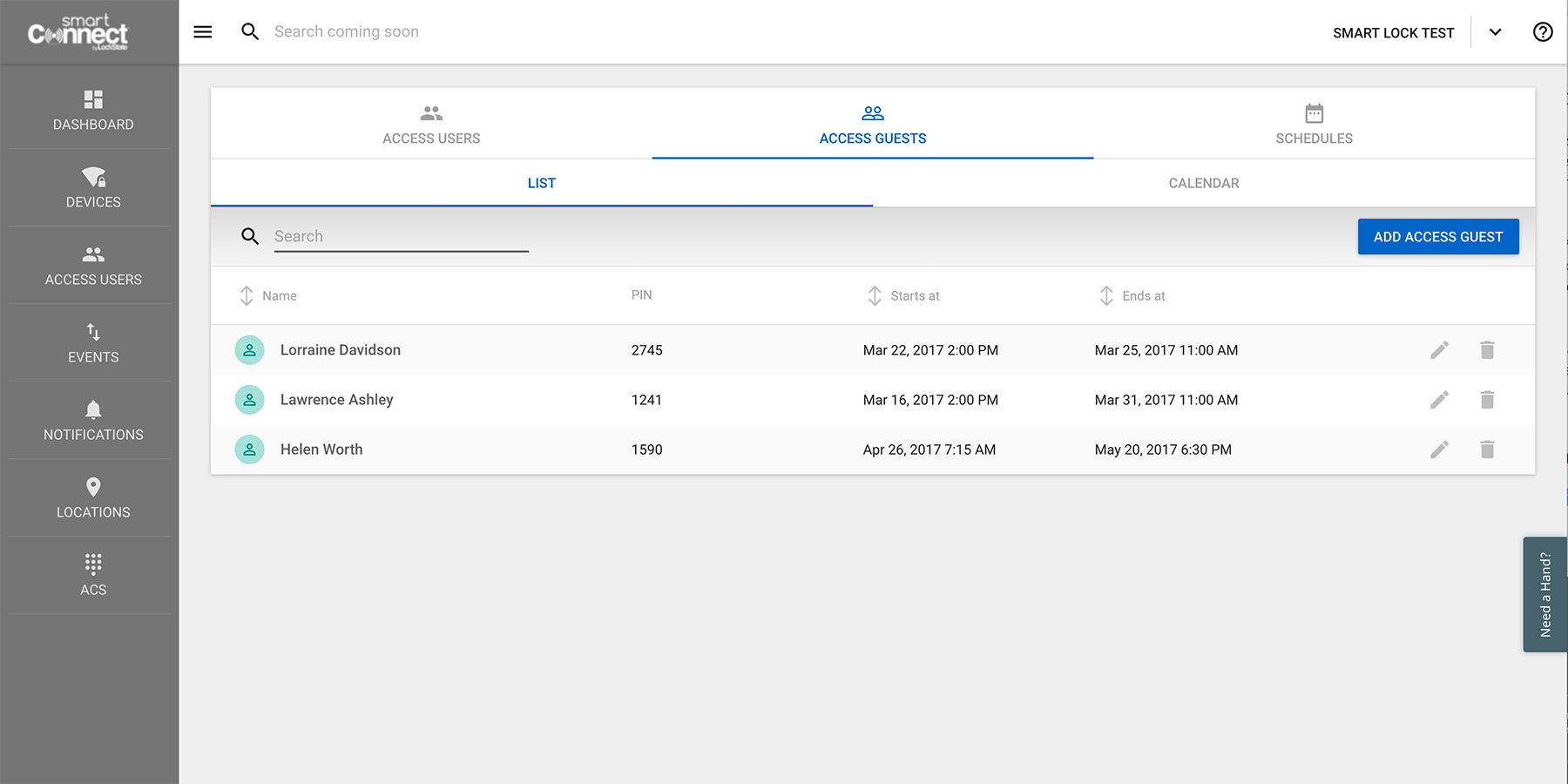Select the List sub-tab

pyautogui.click(x=541, y=183)
